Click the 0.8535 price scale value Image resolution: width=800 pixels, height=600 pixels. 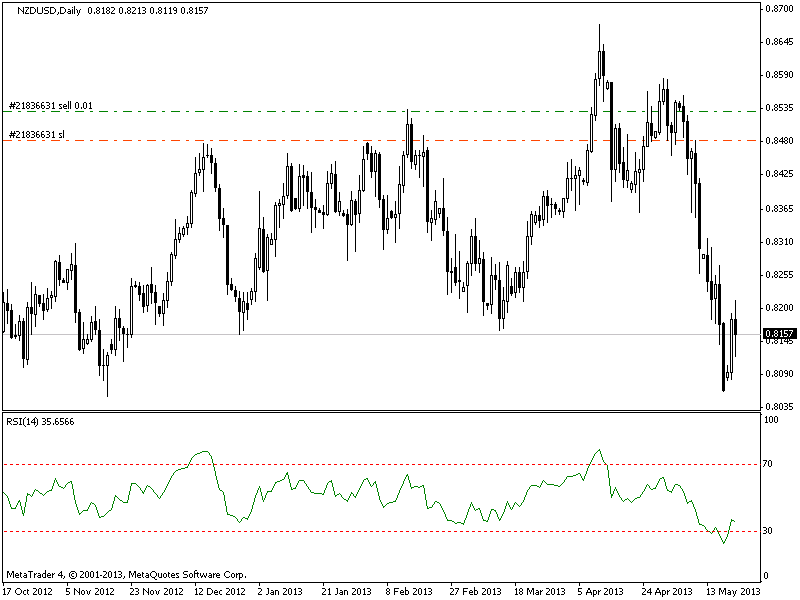[780, 108]
